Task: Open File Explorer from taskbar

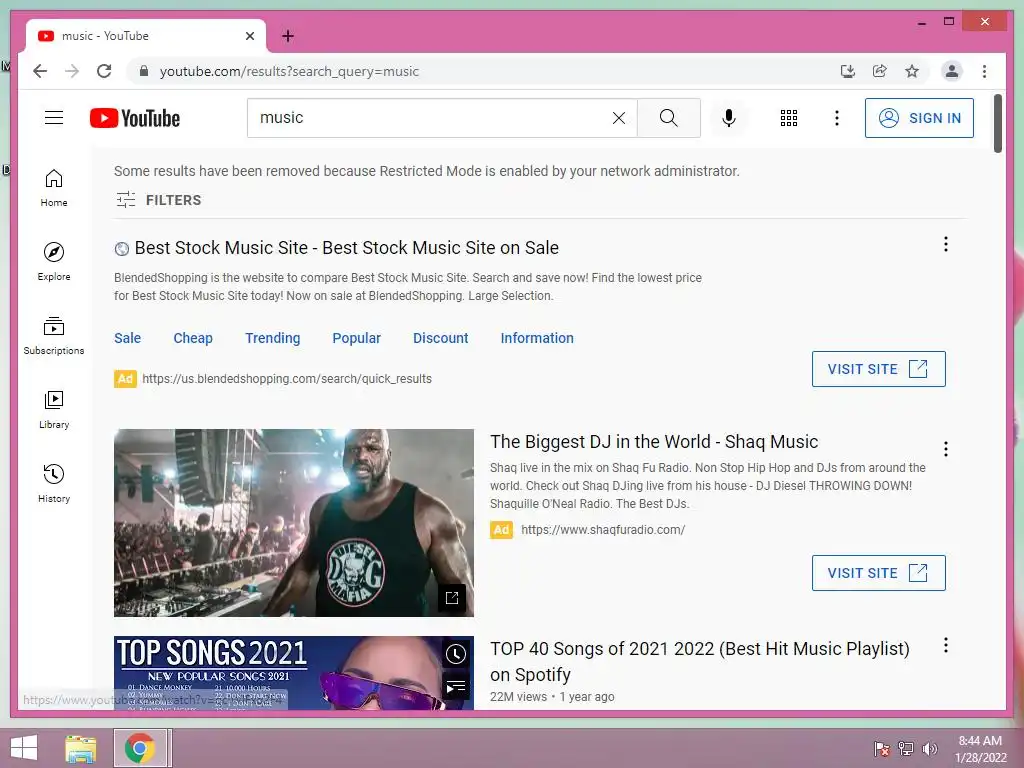Action: tap(81, 748)
